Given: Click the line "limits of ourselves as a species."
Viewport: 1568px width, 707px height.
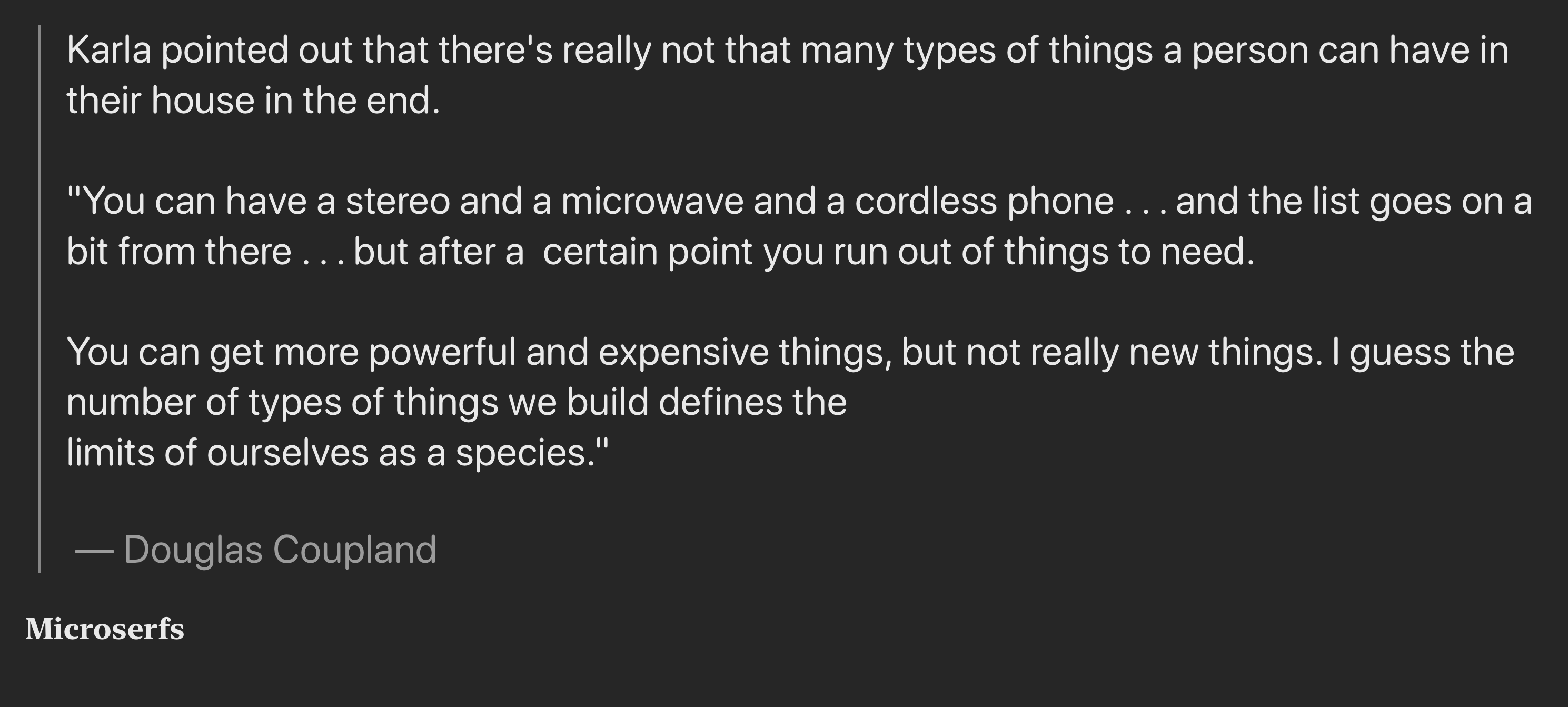Looking at the screenshot, I should tap(336, 453).
